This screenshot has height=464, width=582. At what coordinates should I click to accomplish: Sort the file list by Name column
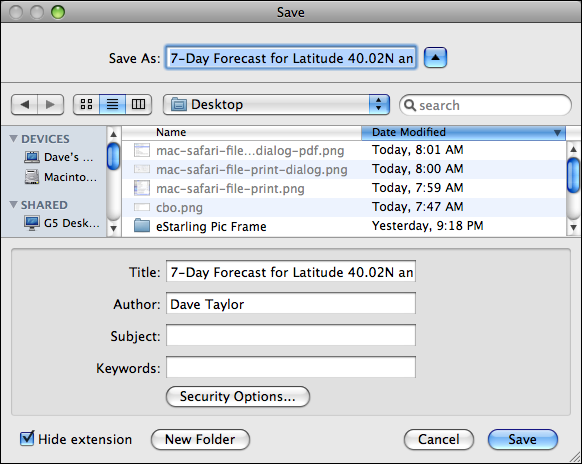[x=242, y=132]
